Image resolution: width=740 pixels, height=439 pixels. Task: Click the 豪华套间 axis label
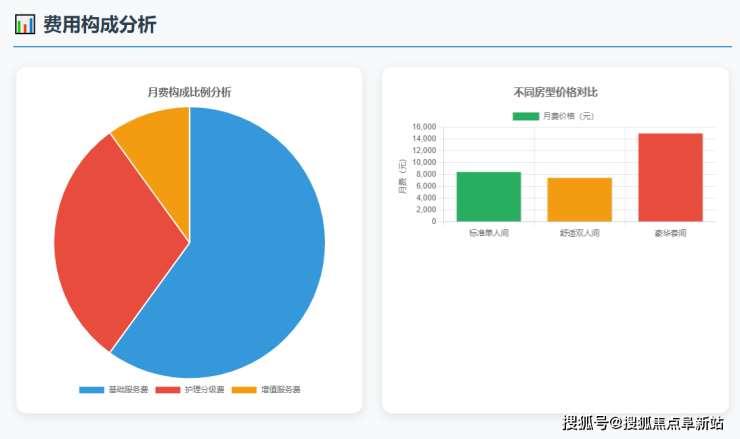(670, 233)
